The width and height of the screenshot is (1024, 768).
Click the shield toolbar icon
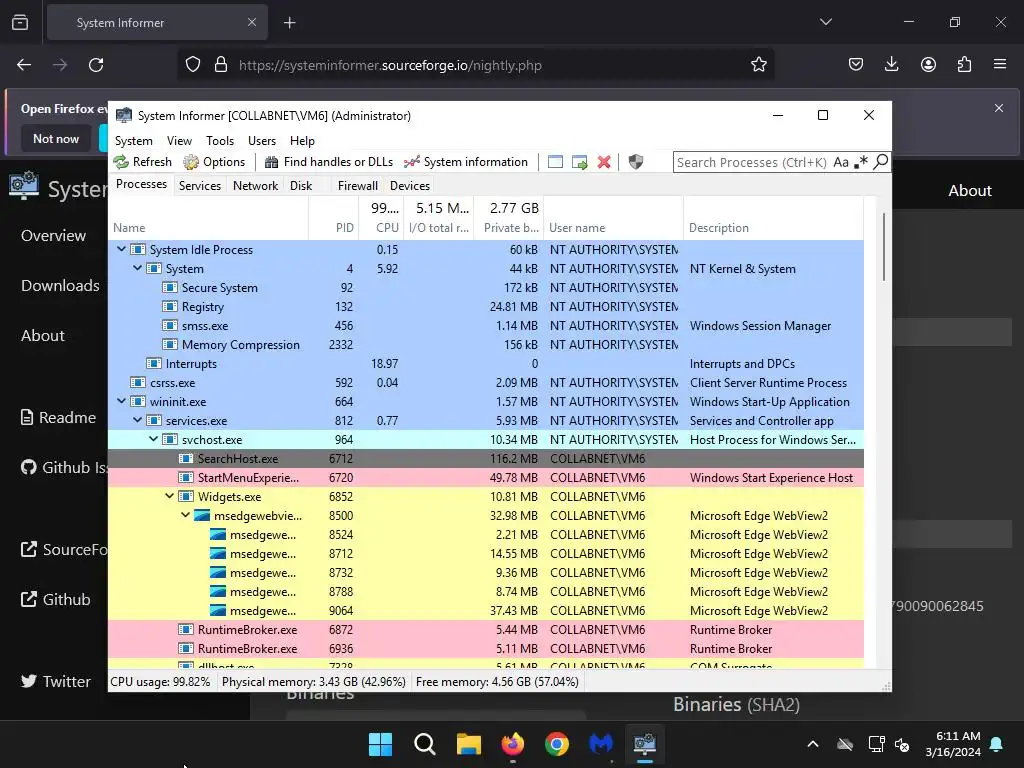[635, 162]
